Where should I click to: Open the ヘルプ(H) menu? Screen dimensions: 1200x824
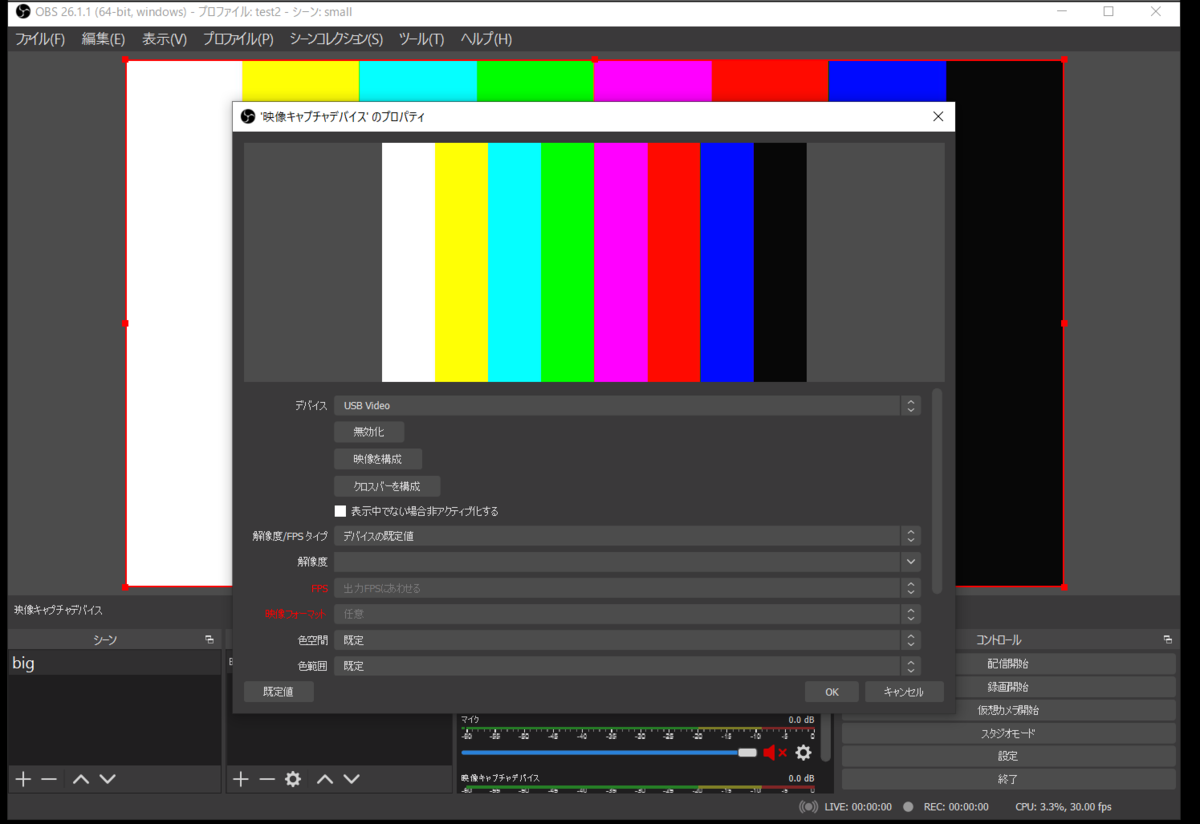tap(486, 39)
